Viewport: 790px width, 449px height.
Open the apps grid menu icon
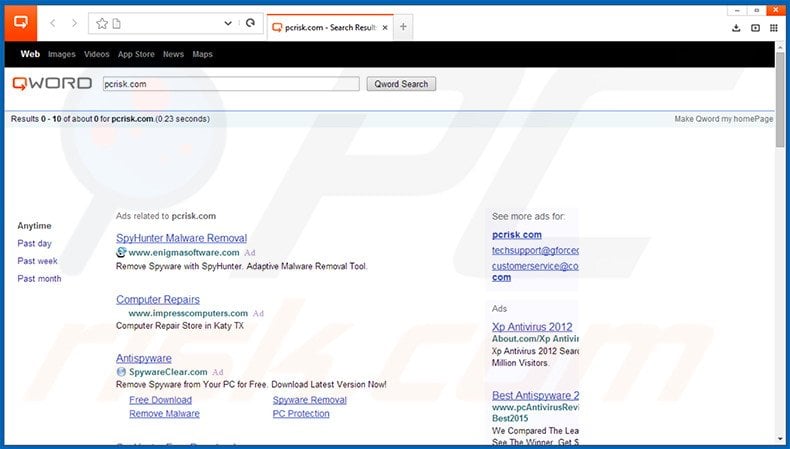point(774,28)
